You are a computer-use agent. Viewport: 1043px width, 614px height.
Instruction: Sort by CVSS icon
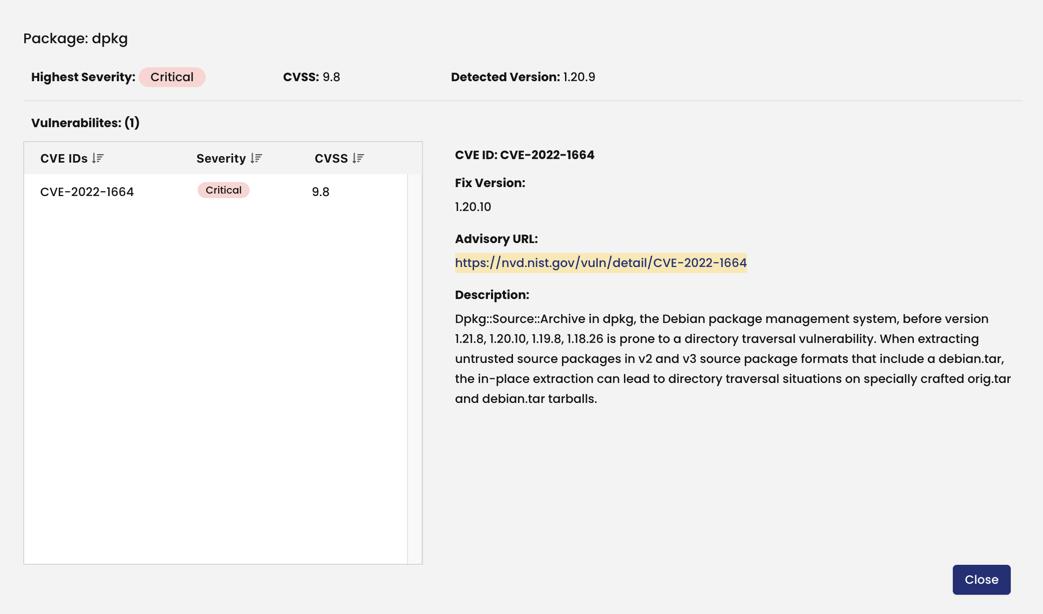[358, 158]
